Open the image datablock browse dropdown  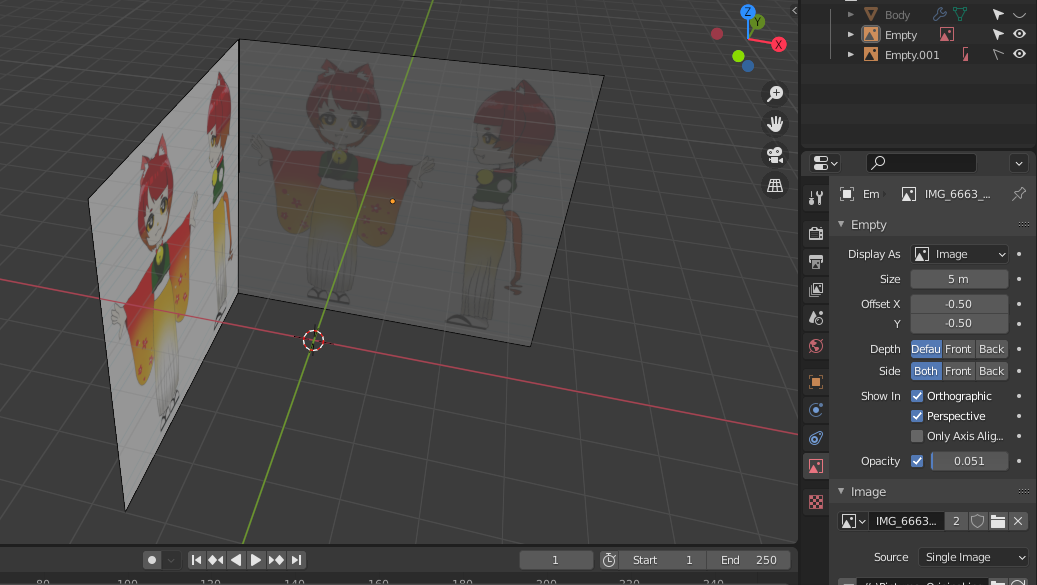(852, 521)
